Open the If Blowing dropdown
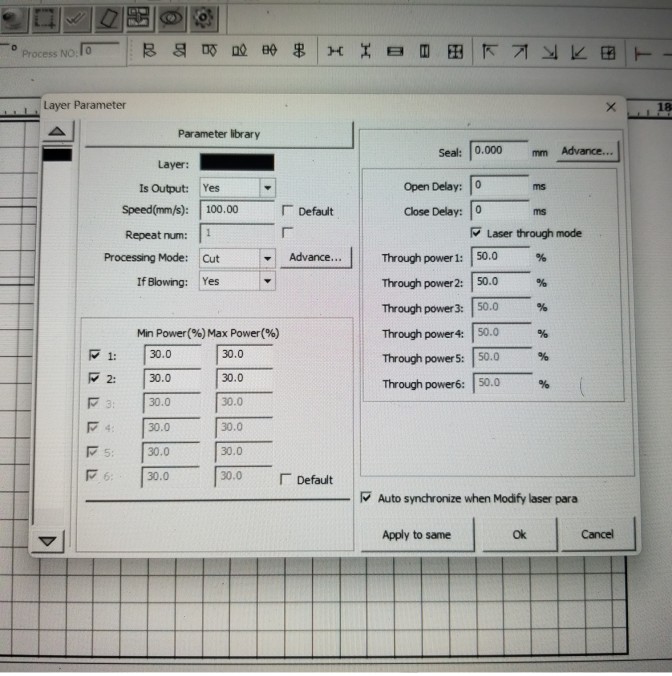Image resolution: width=672 pixels, height=676 pixels. (267, 281)
